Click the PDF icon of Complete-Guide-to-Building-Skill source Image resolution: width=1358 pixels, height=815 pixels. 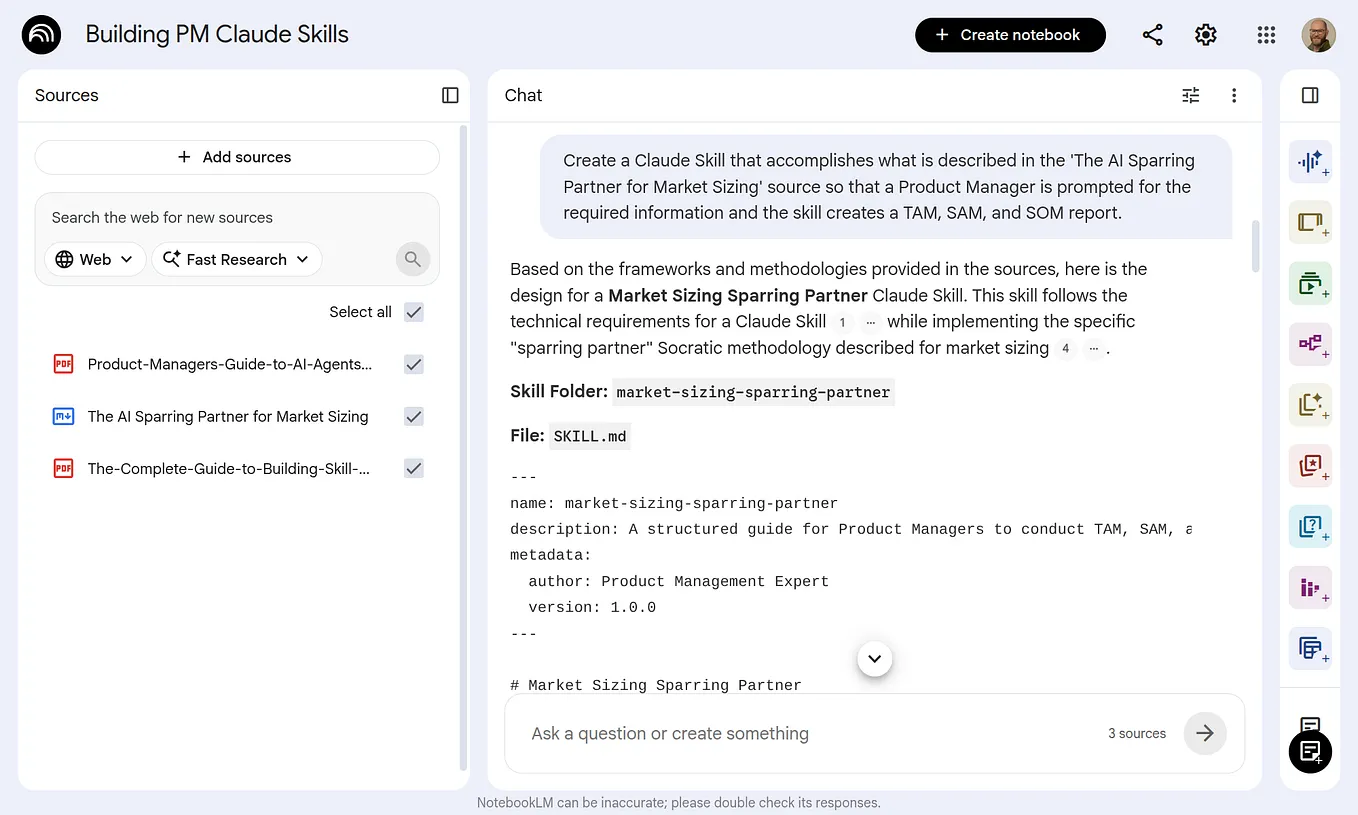point(63,468)
